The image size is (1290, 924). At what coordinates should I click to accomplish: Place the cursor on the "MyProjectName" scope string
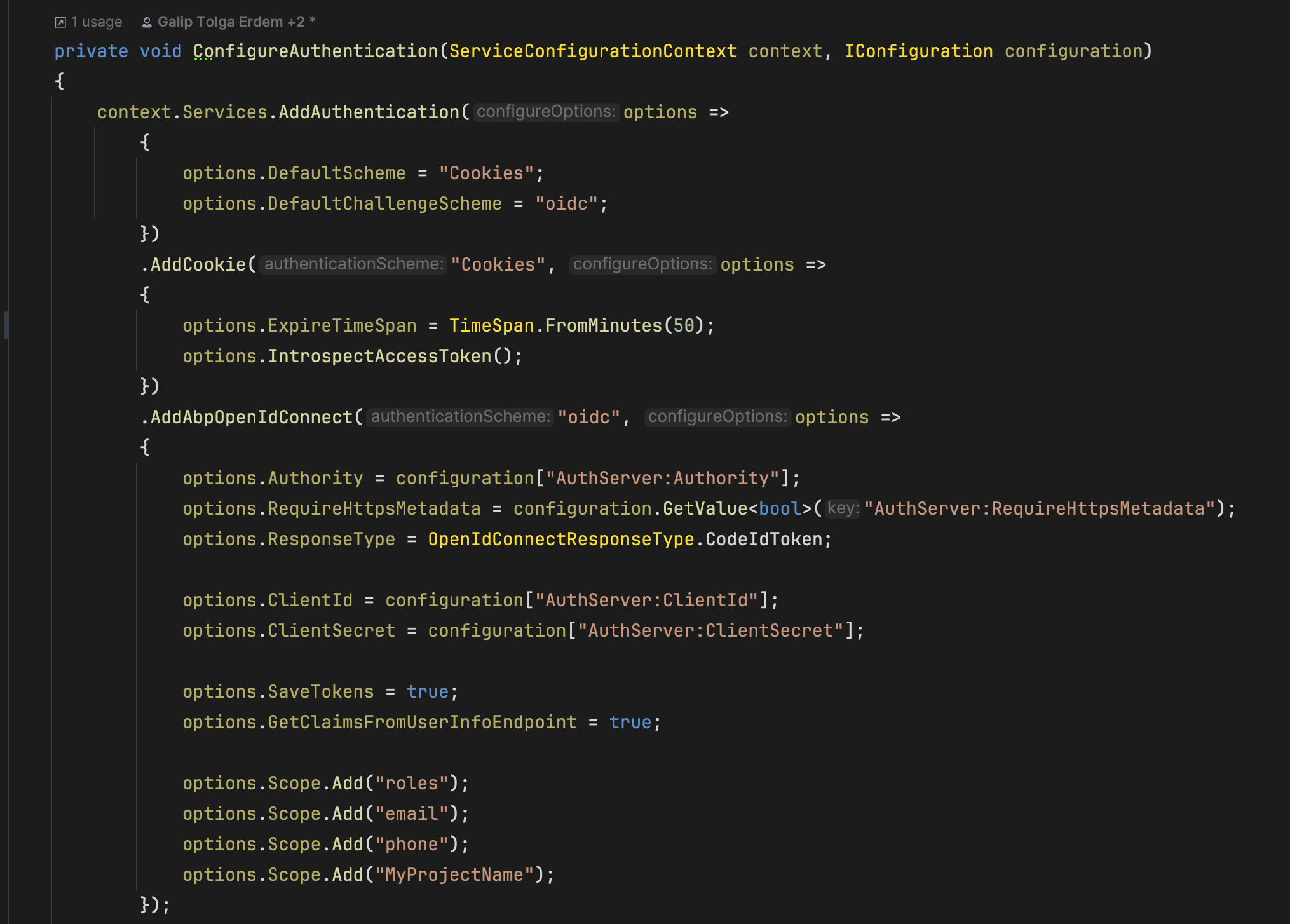tap(454, 875)
